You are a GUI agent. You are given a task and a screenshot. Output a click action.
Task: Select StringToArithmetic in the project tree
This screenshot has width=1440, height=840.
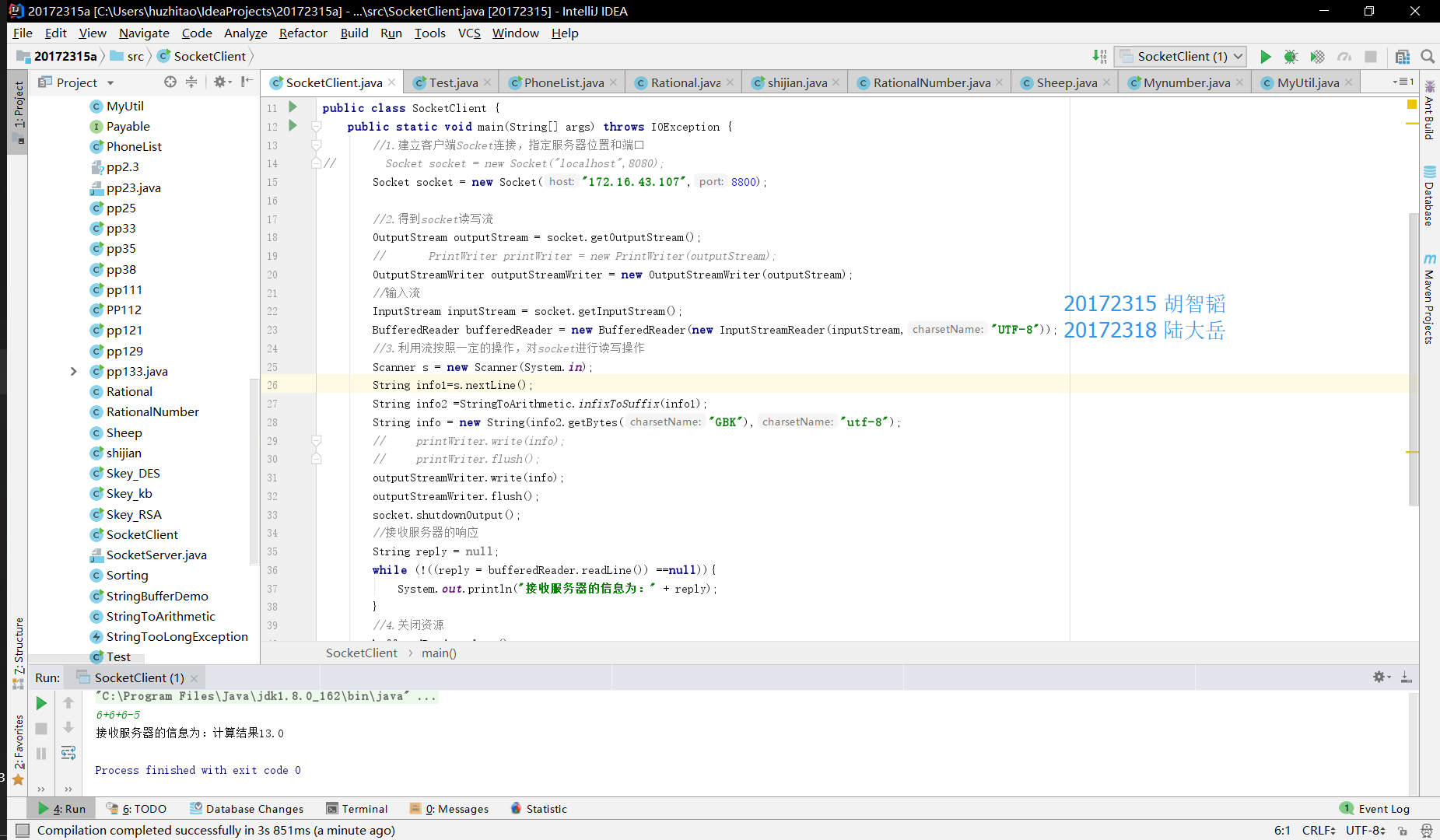160,617
